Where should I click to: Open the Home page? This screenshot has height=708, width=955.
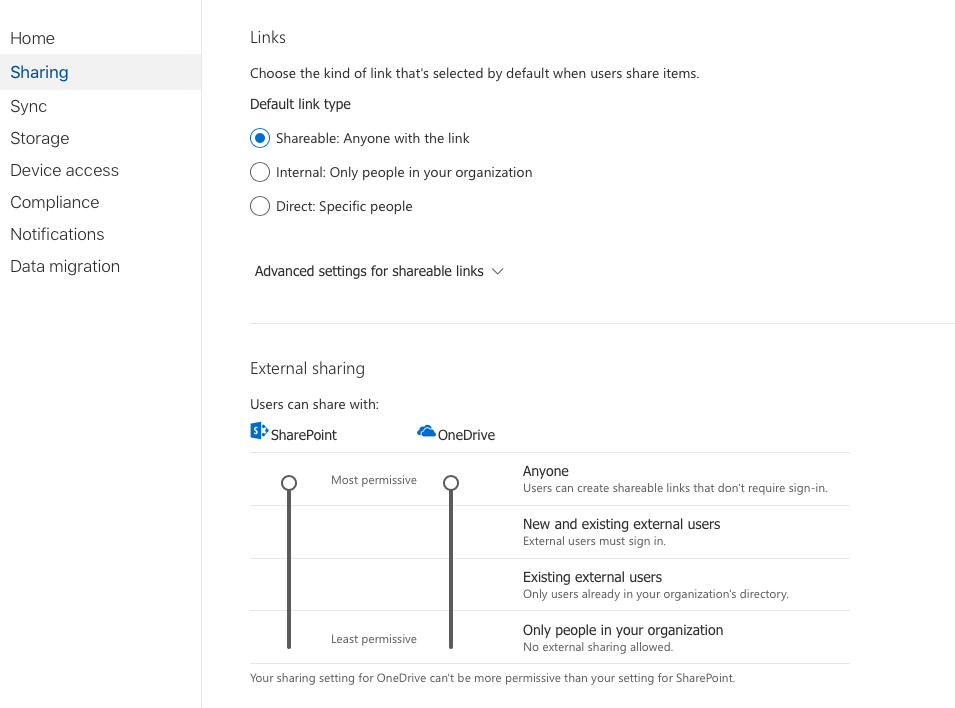32,38
